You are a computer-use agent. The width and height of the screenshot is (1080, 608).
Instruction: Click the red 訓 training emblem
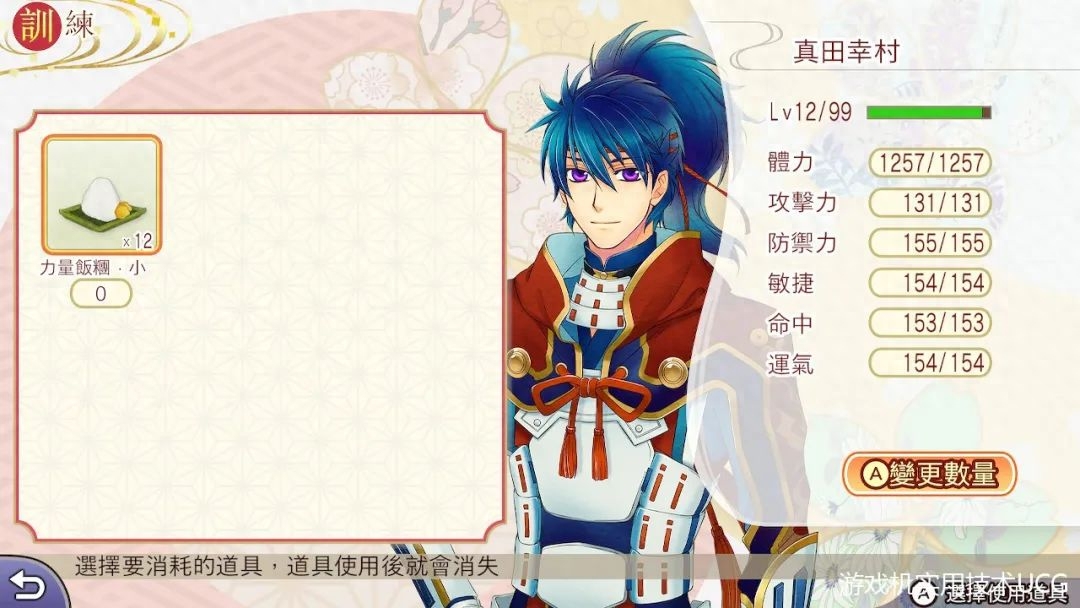tap(37, 26)
